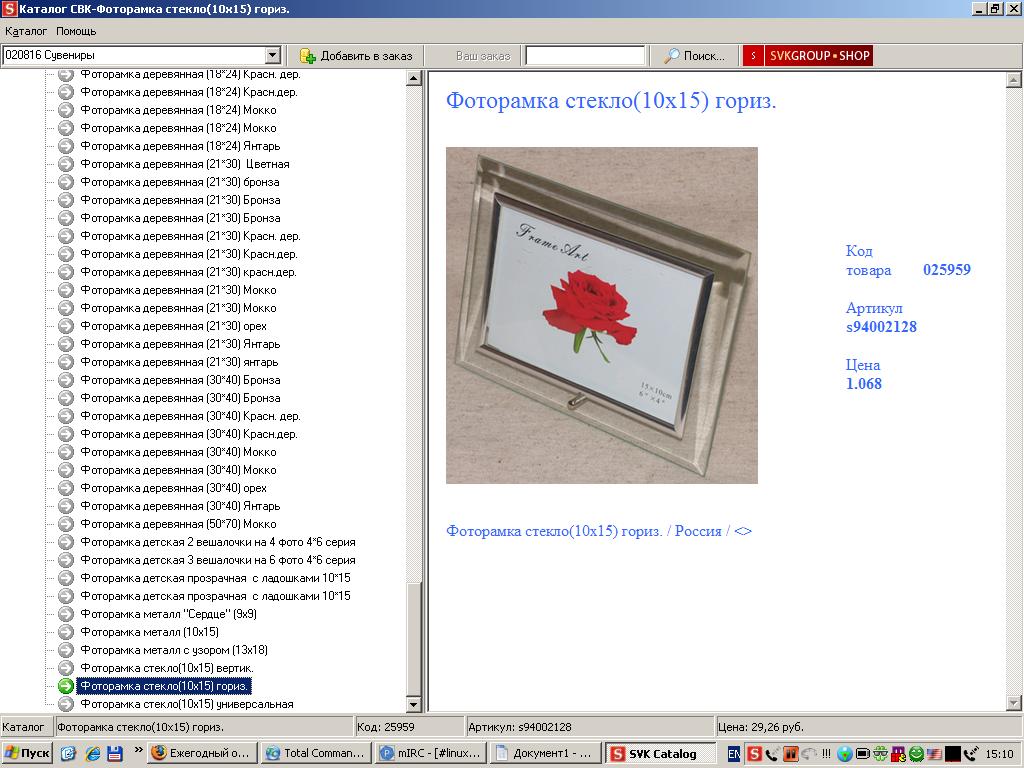Expand the quick launch chevron in the taskbar
Screen dimensions: 1024x768
coord(138,750)
